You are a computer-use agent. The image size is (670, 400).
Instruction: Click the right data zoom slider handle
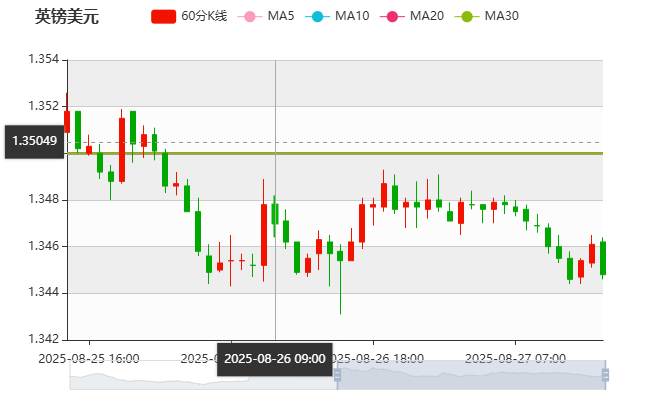605,375
